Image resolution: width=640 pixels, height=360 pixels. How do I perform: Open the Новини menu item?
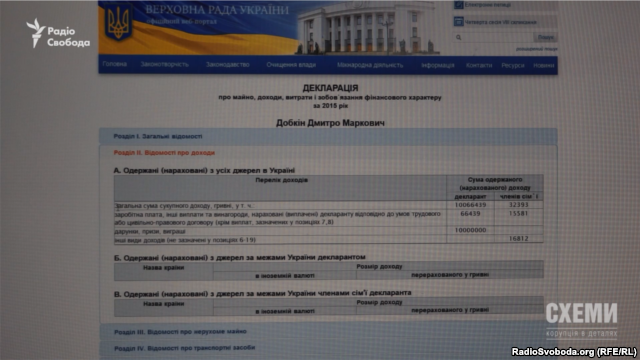pyautogui.click(x=543, y=65)
